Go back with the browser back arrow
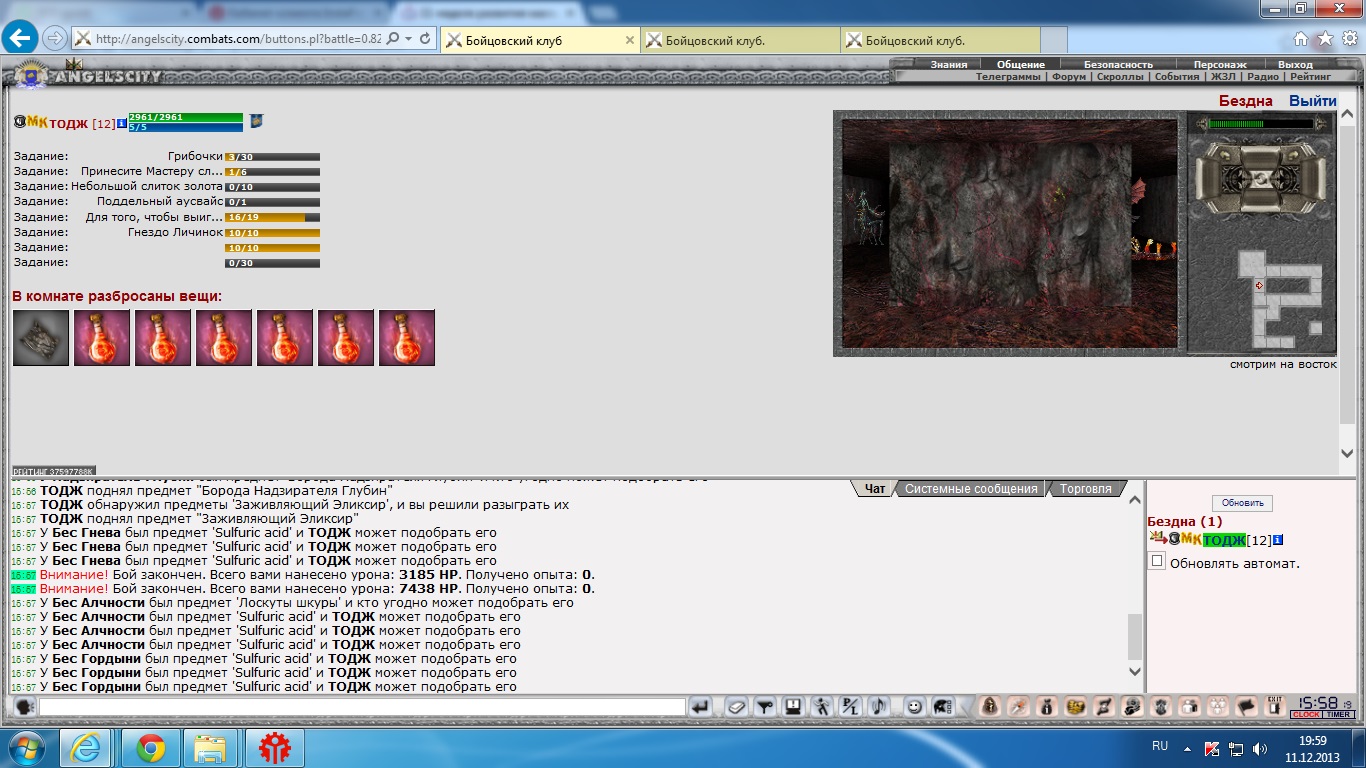The image size is (1366, 768). 20,38
